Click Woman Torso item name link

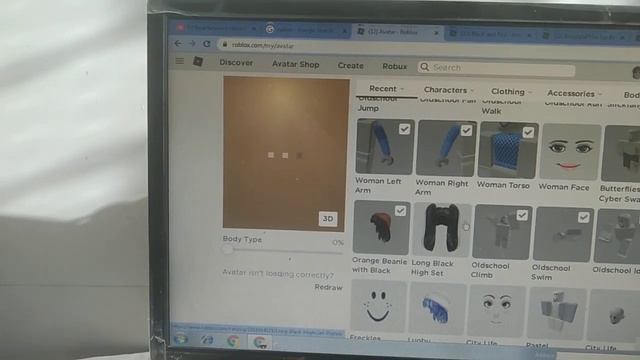pyautogui.click(x=503, y=185)
